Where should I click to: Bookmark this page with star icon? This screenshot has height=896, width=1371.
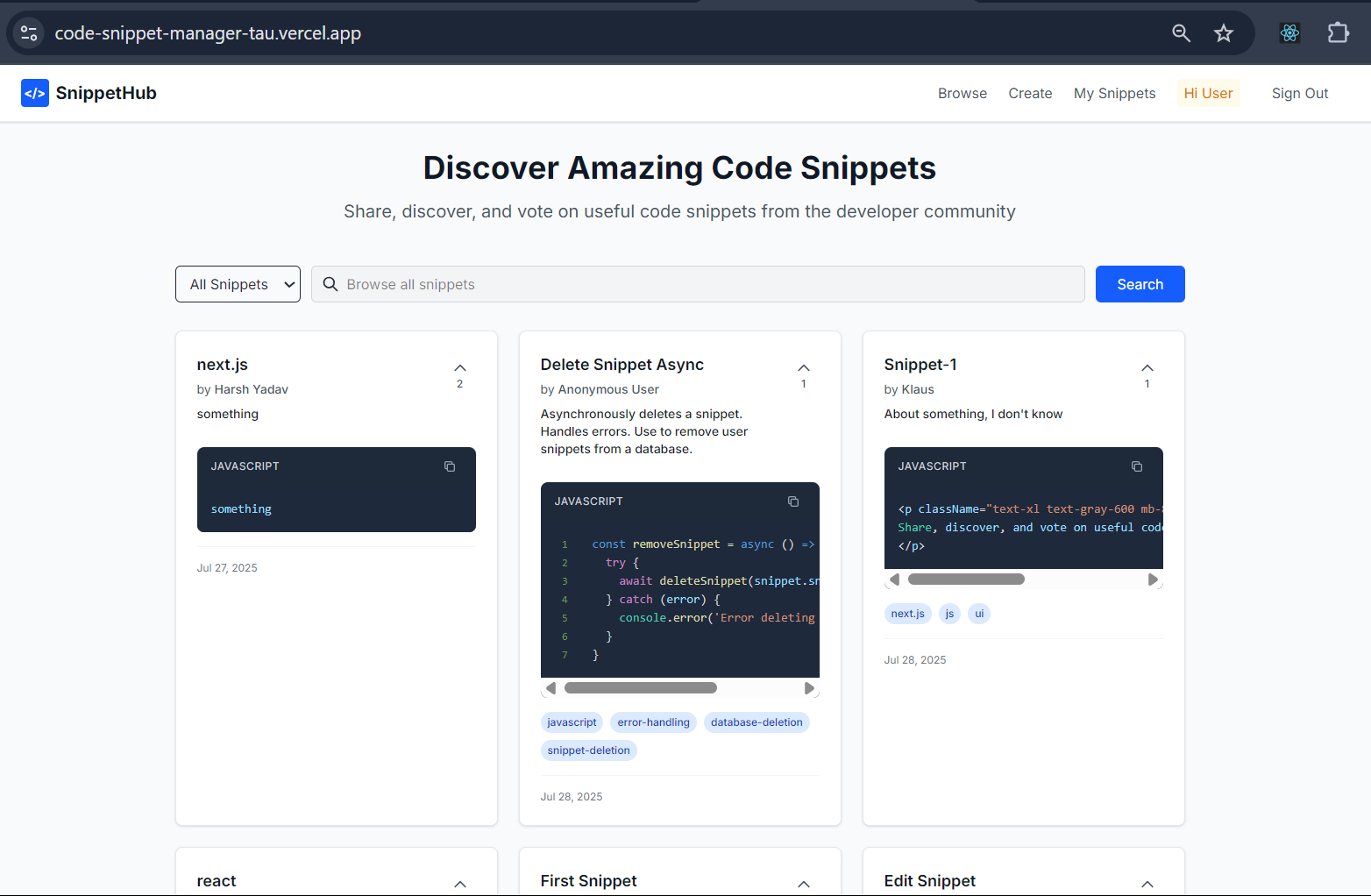pyautogui.click(x=1224, y=33)
